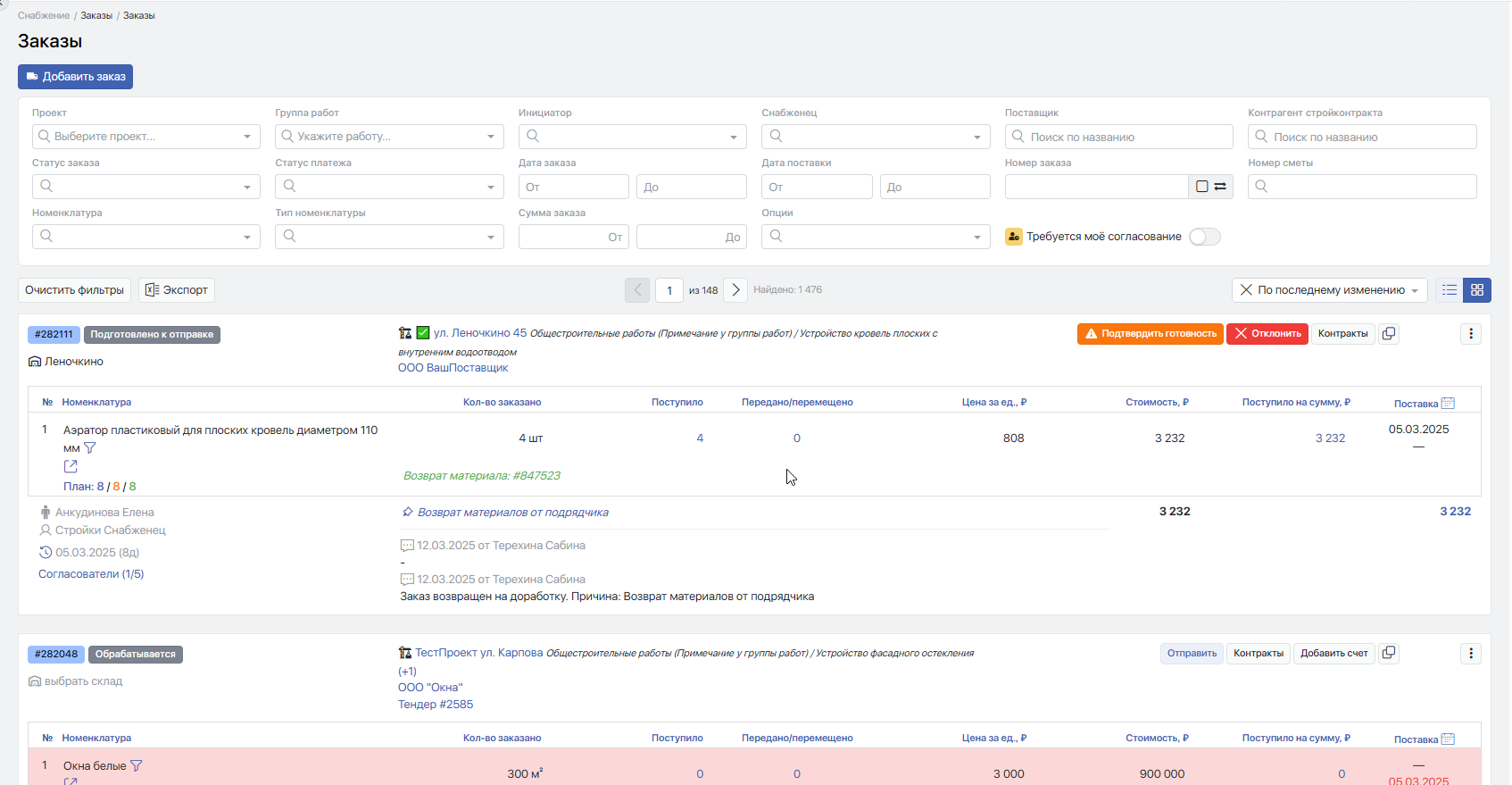Click calendar icon in Поставка column header
Screen dimensions: 1512x785
[1449, 404]
